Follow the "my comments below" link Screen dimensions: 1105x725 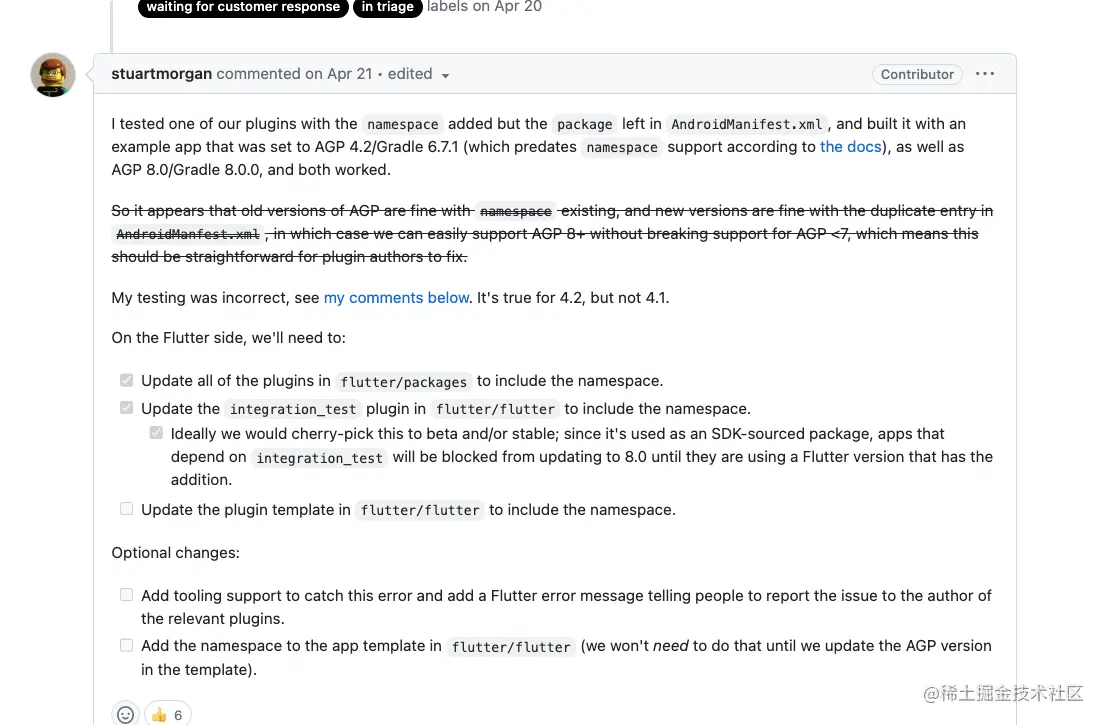(396, 298)
